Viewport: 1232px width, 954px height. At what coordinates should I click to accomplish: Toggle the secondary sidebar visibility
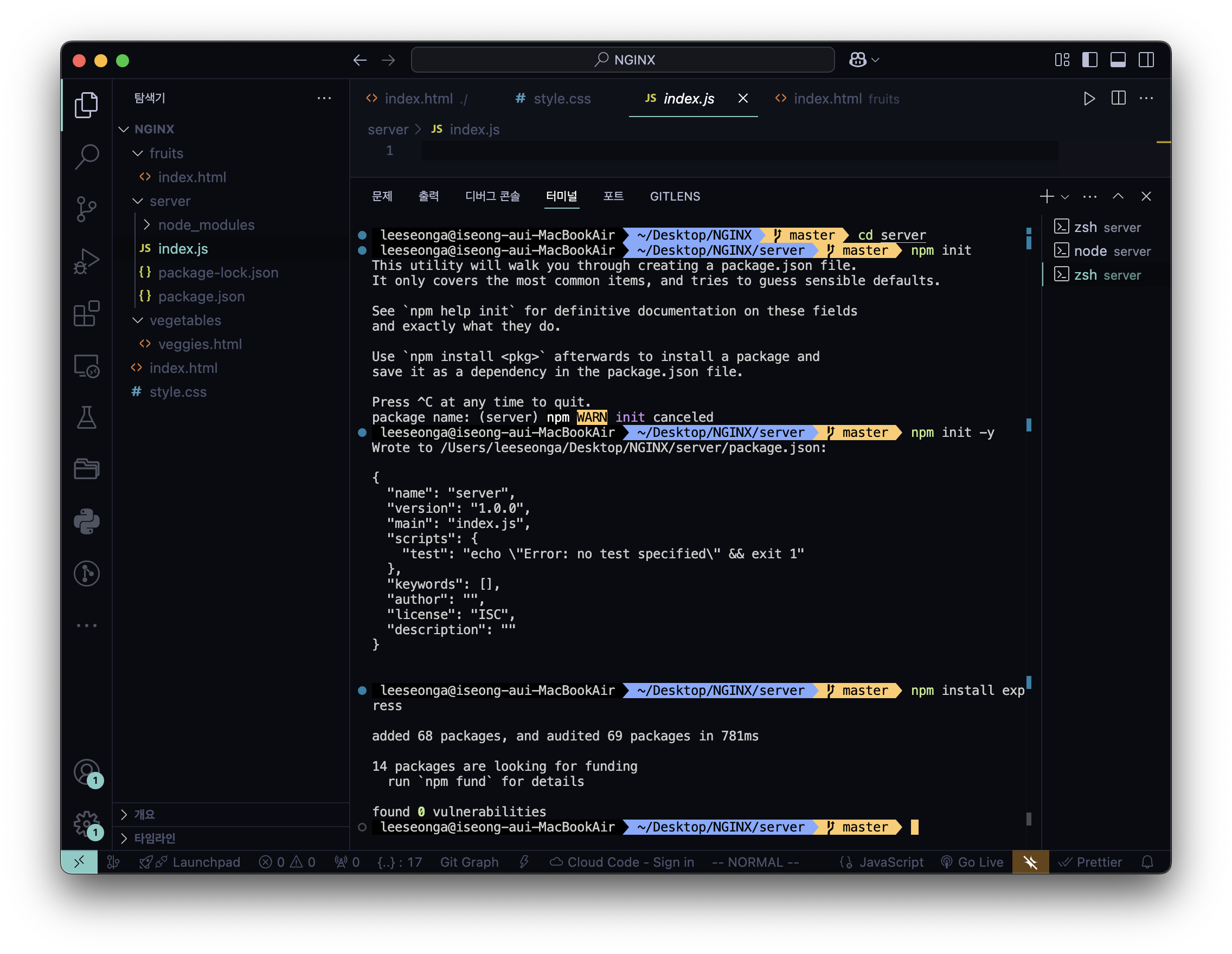(1146, 60)
